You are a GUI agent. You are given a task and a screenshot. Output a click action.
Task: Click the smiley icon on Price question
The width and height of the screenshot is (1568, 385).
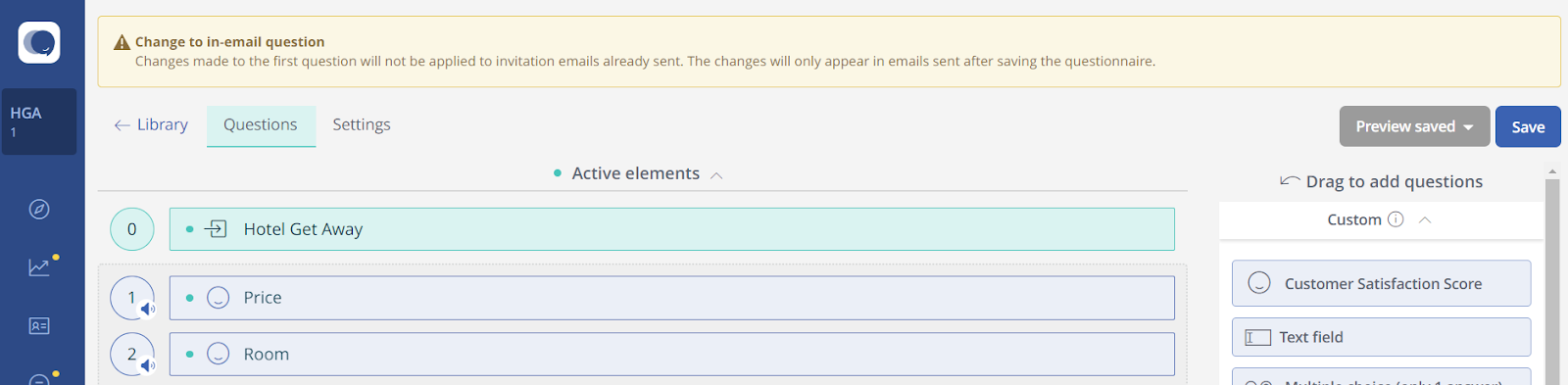click(219, 298)
